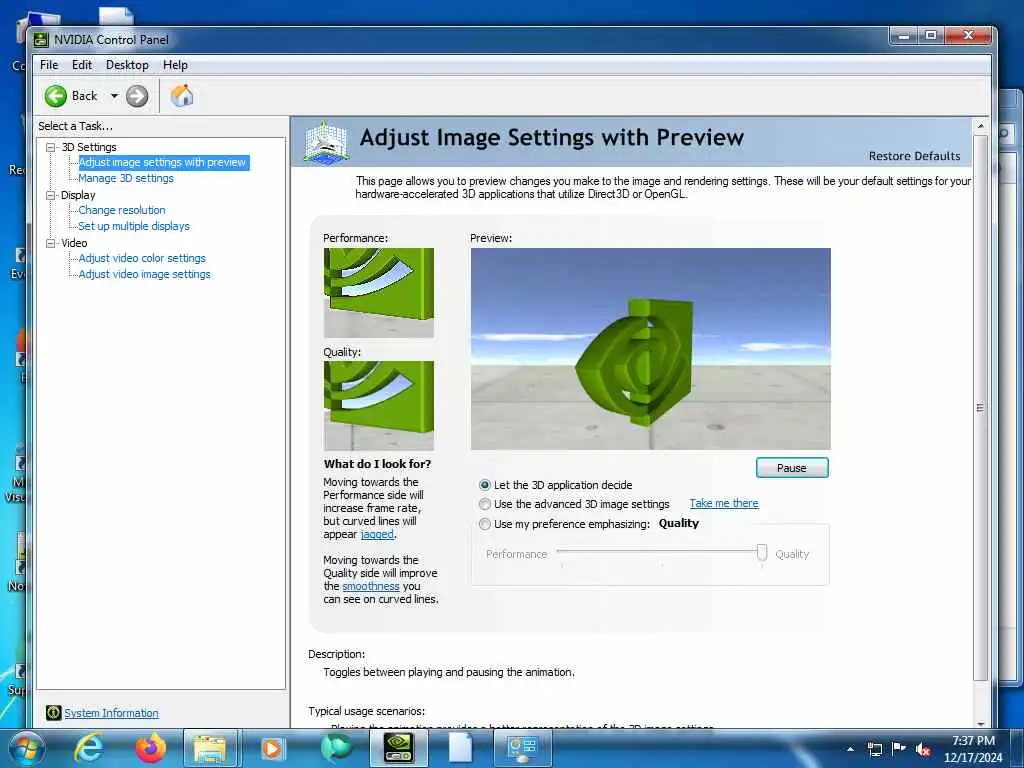Open Windows Media Player taskbar icon
Screen dimensions: 1024x768
272,748
